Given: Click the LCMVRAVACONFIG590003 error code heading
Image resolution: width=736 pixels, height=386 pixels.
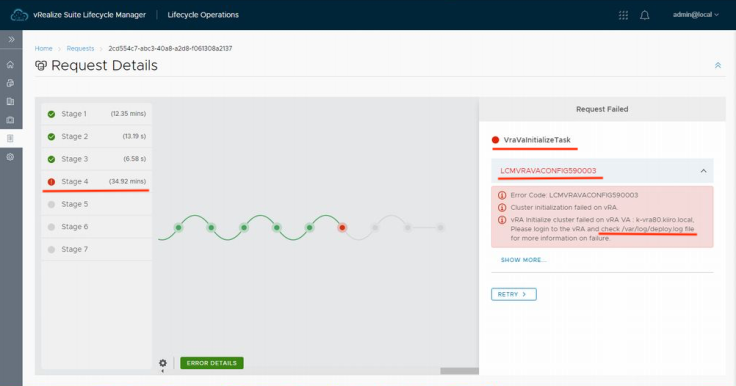Looking at the screenshot, I should pos(548,170).
